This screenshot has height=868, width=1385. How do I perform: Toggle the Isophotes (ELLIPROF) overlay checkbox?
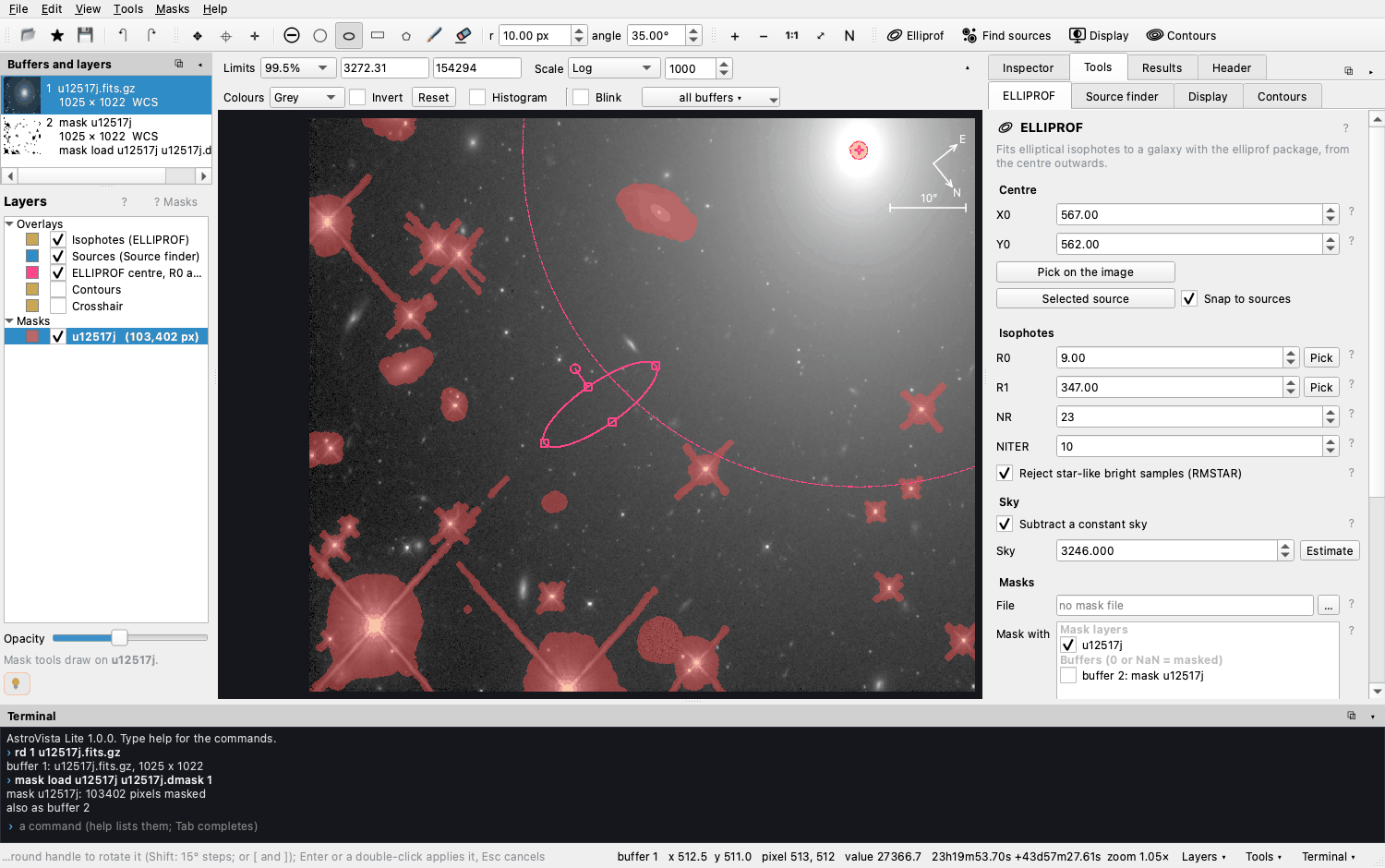[x=58, y=239]
